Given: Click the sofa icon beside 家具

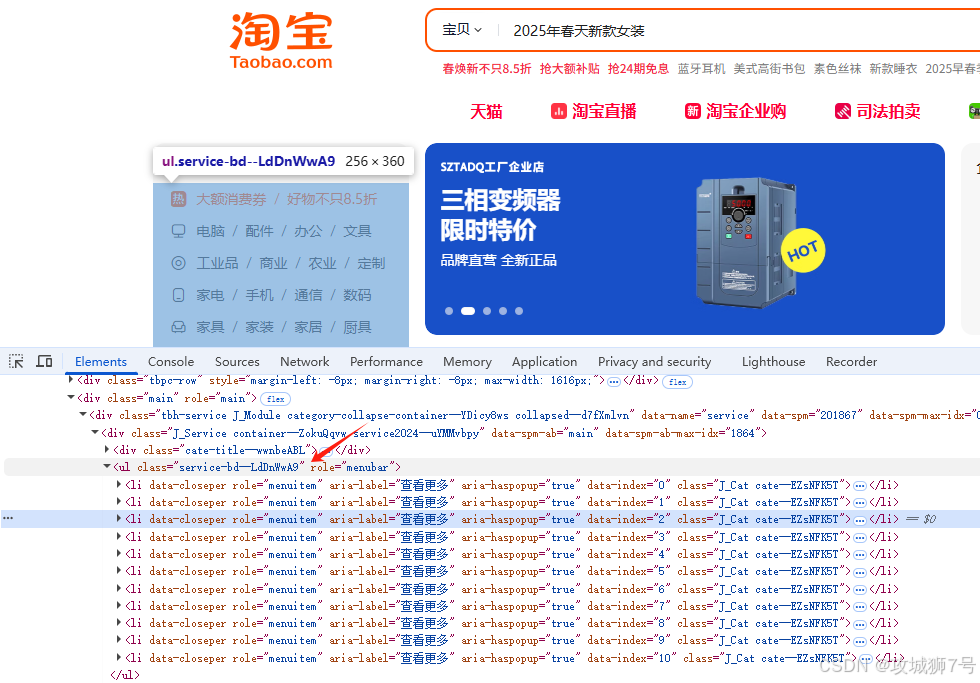Looking at the screenshot, I should (x=179, y=327).
